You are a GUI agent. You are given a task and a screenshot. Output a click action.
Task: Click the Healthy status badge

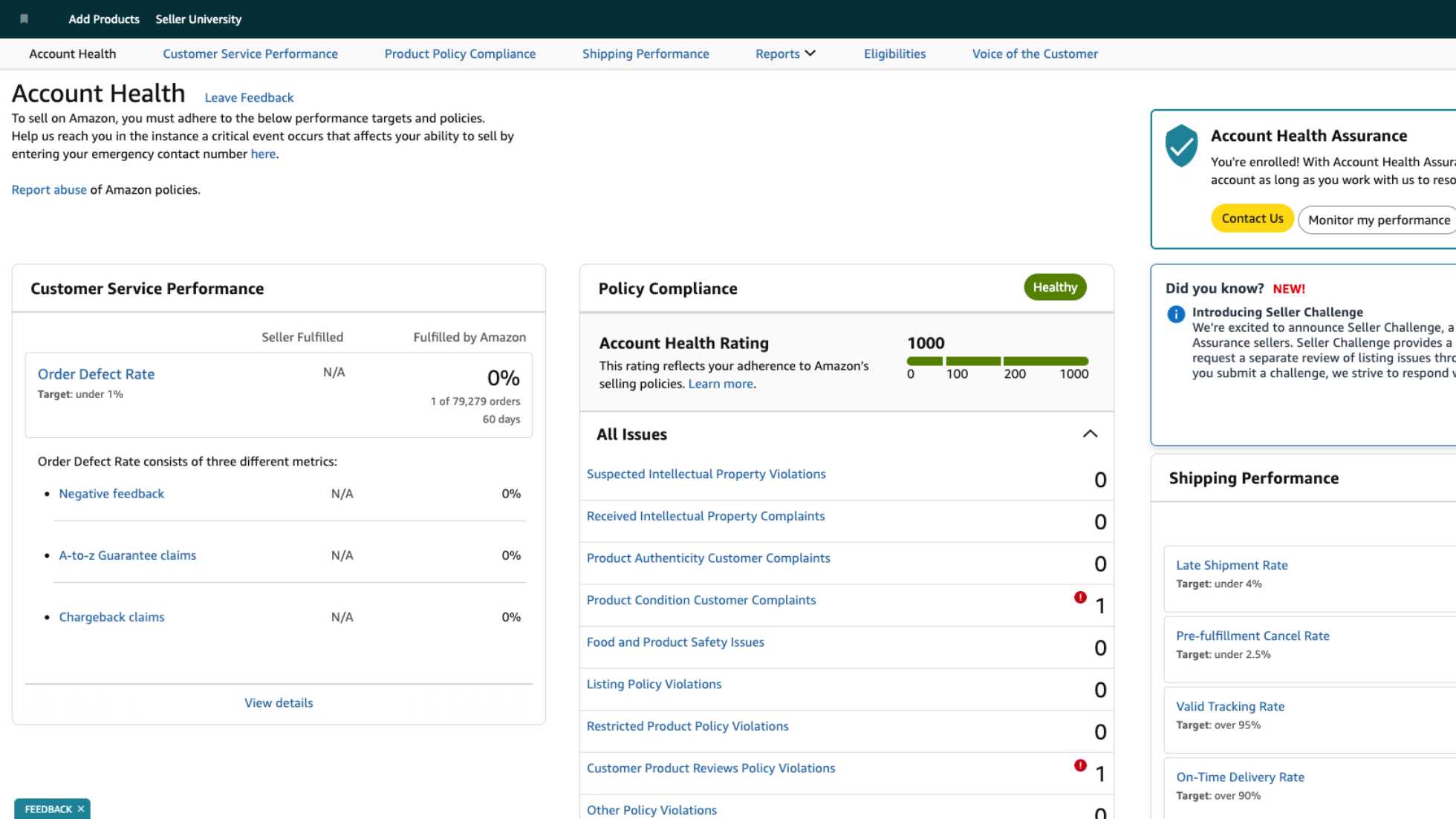1054,287
